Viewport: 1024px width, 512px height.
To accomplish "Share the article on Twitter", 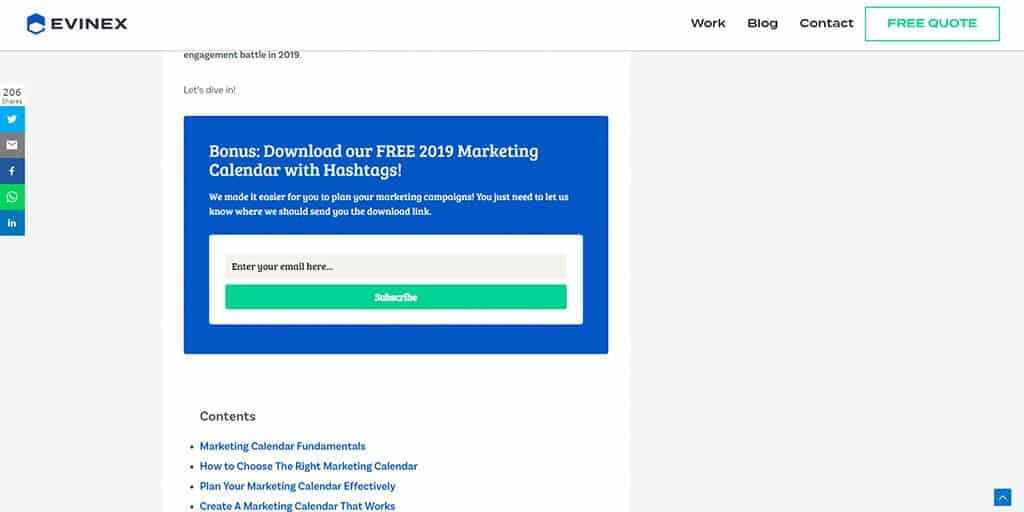I will [x=12, y=120].
